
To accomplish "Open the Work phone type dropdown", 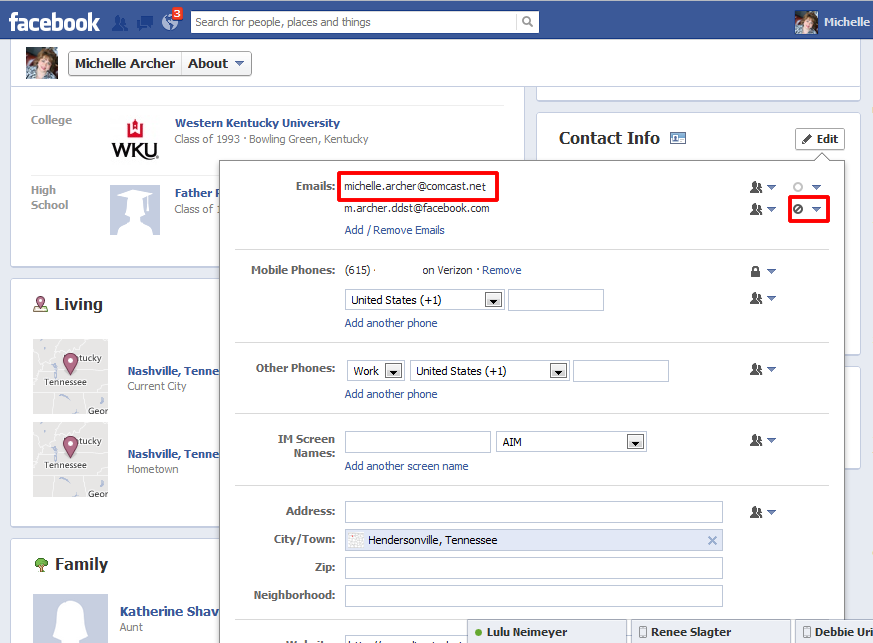I will (x=377, y=371).
